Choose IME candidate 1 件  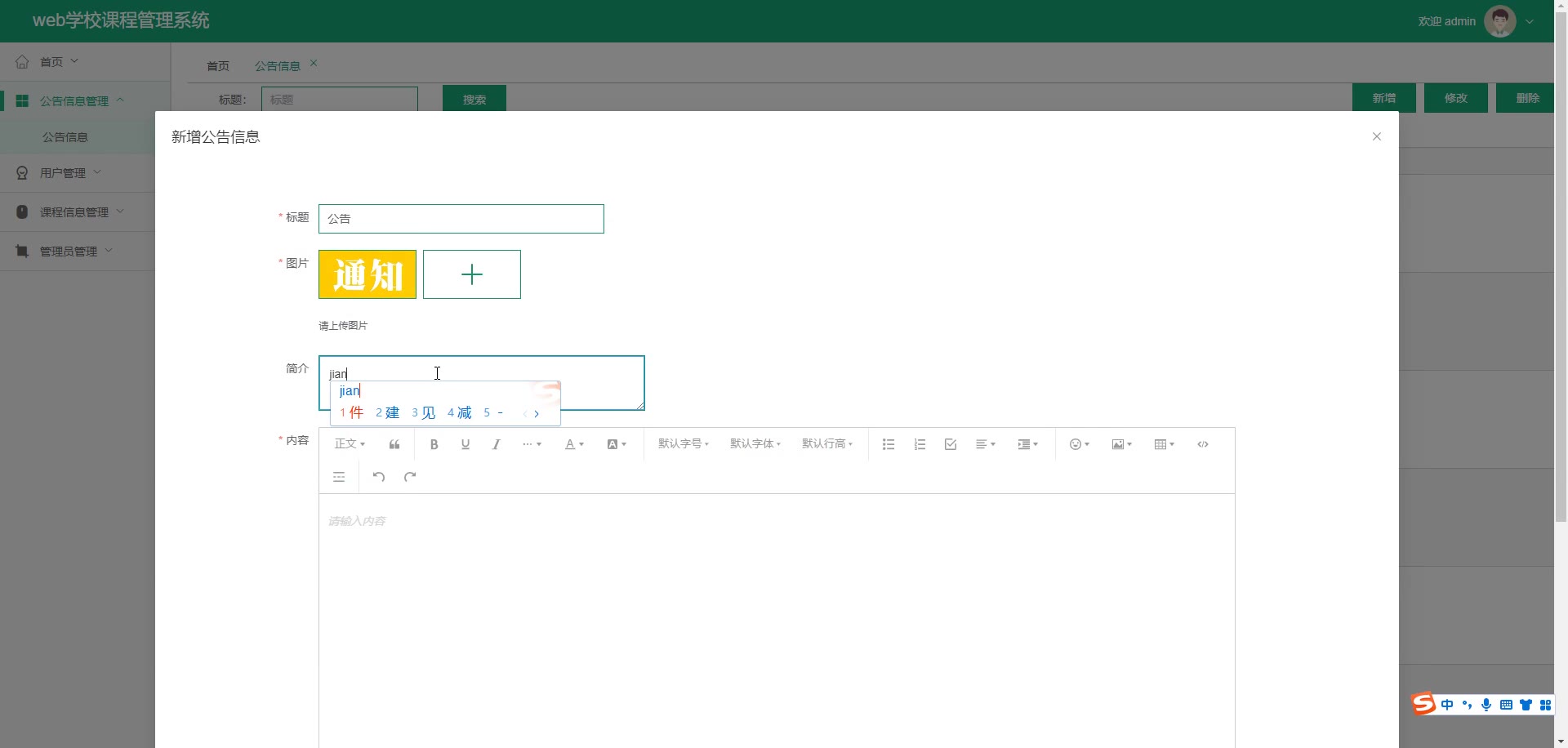point(352,413)
